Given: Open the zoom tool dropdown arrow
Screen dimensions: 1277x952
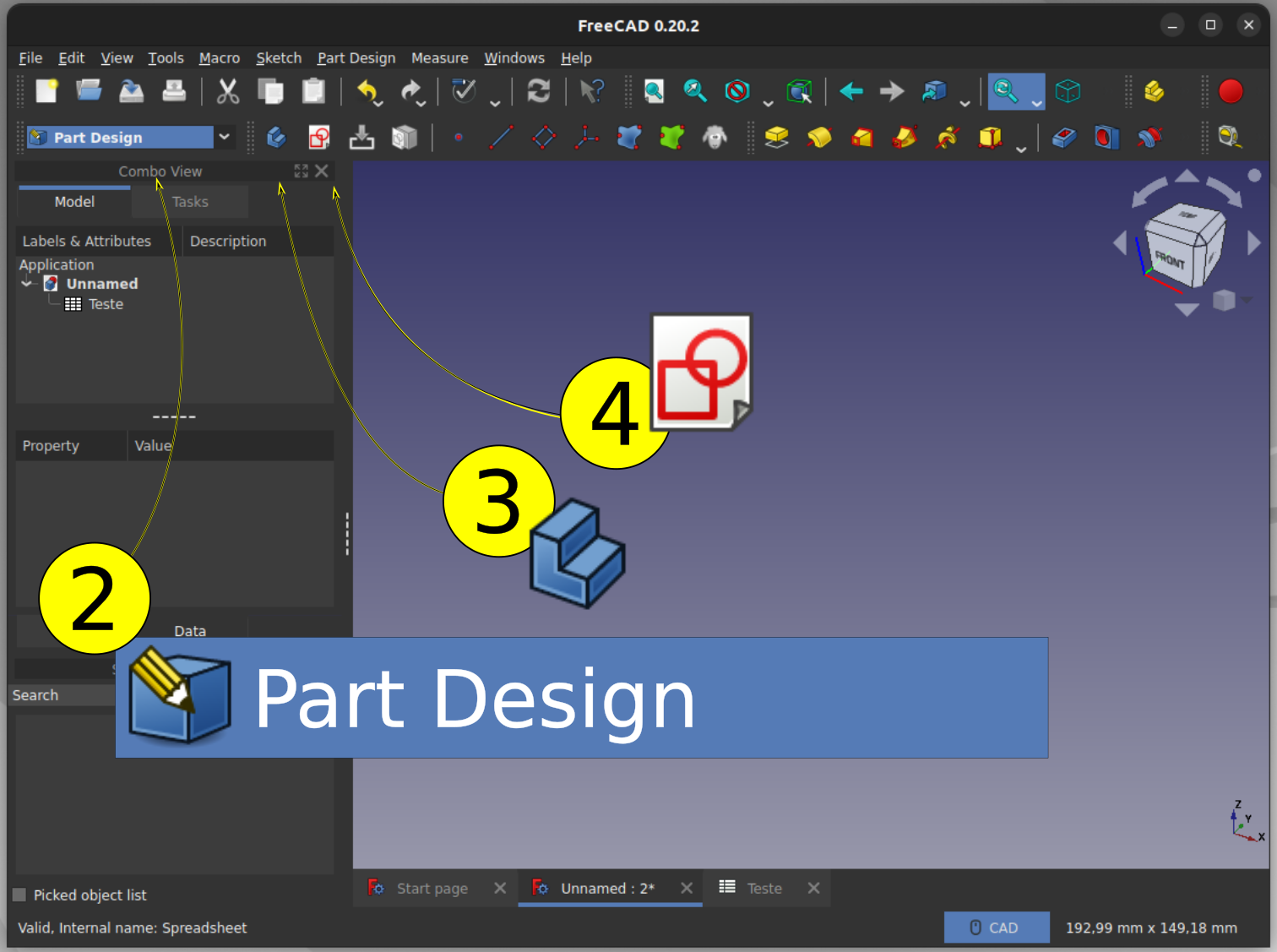Looking at the screenshot, I should [x=1037, y=102].
